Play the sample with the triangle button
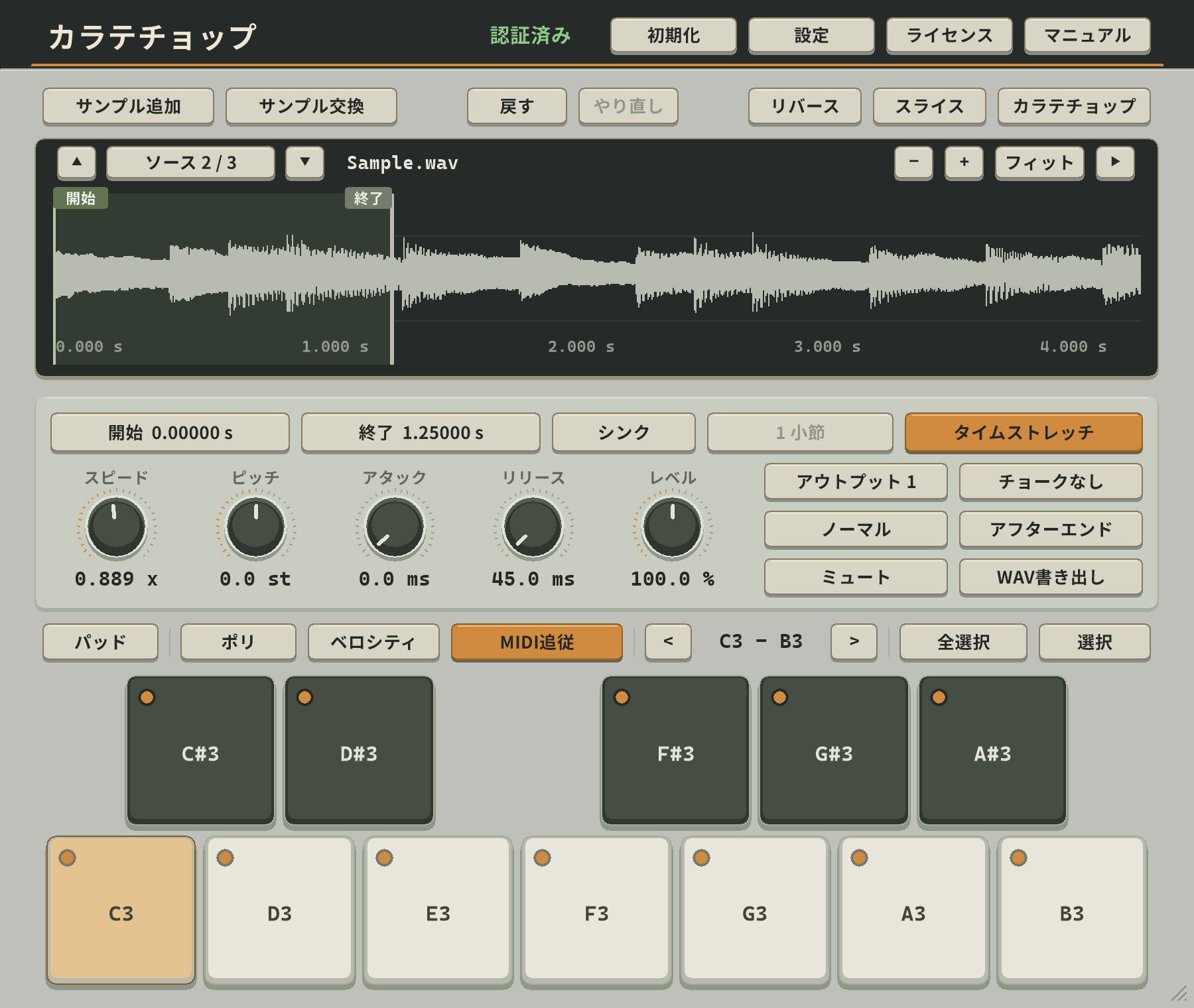The width and height of the screenshot is (1194, 1008). coord(1115,162)
